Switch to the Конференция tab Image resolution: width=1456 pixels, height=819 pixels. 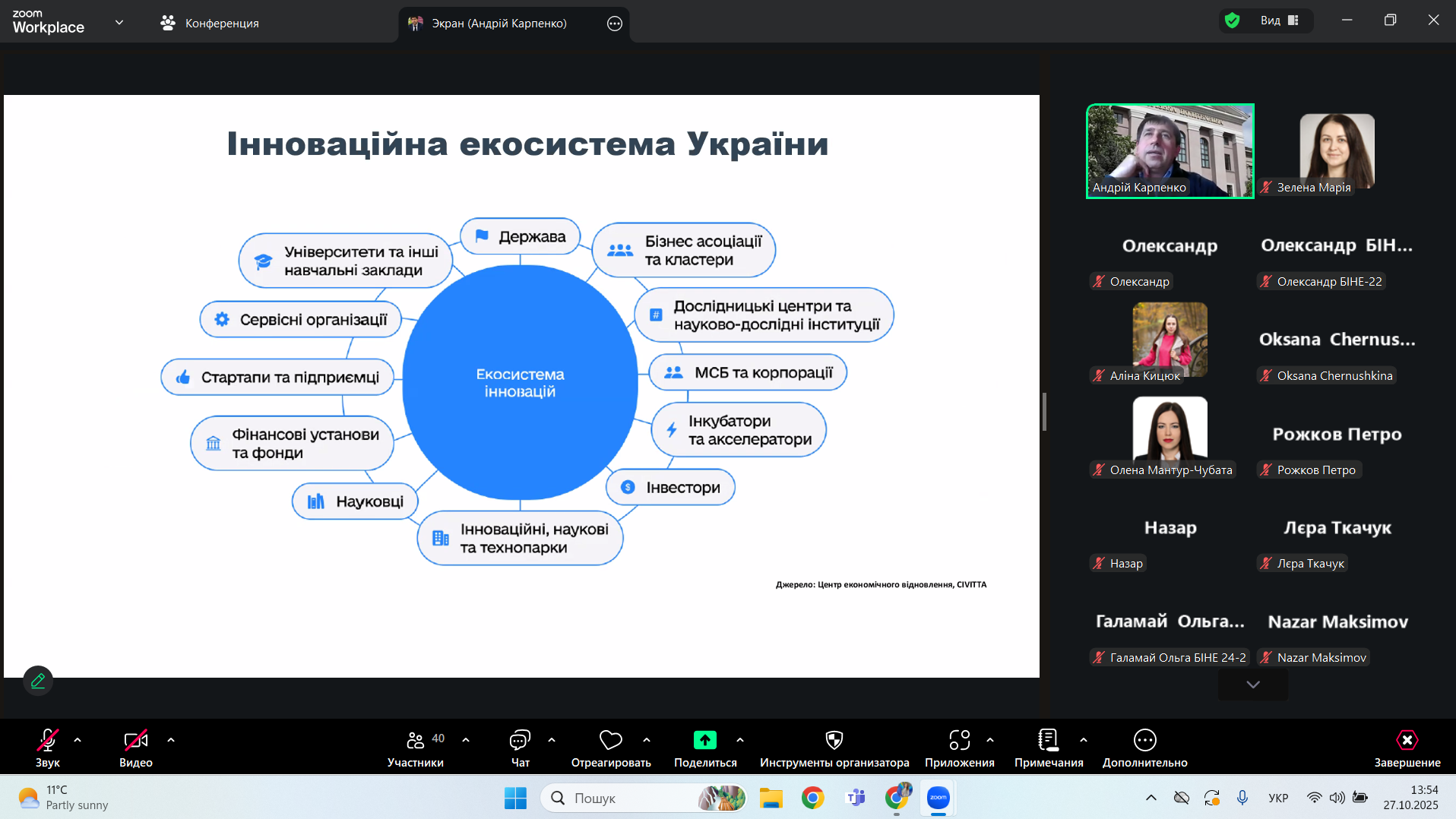pos(210,23)
